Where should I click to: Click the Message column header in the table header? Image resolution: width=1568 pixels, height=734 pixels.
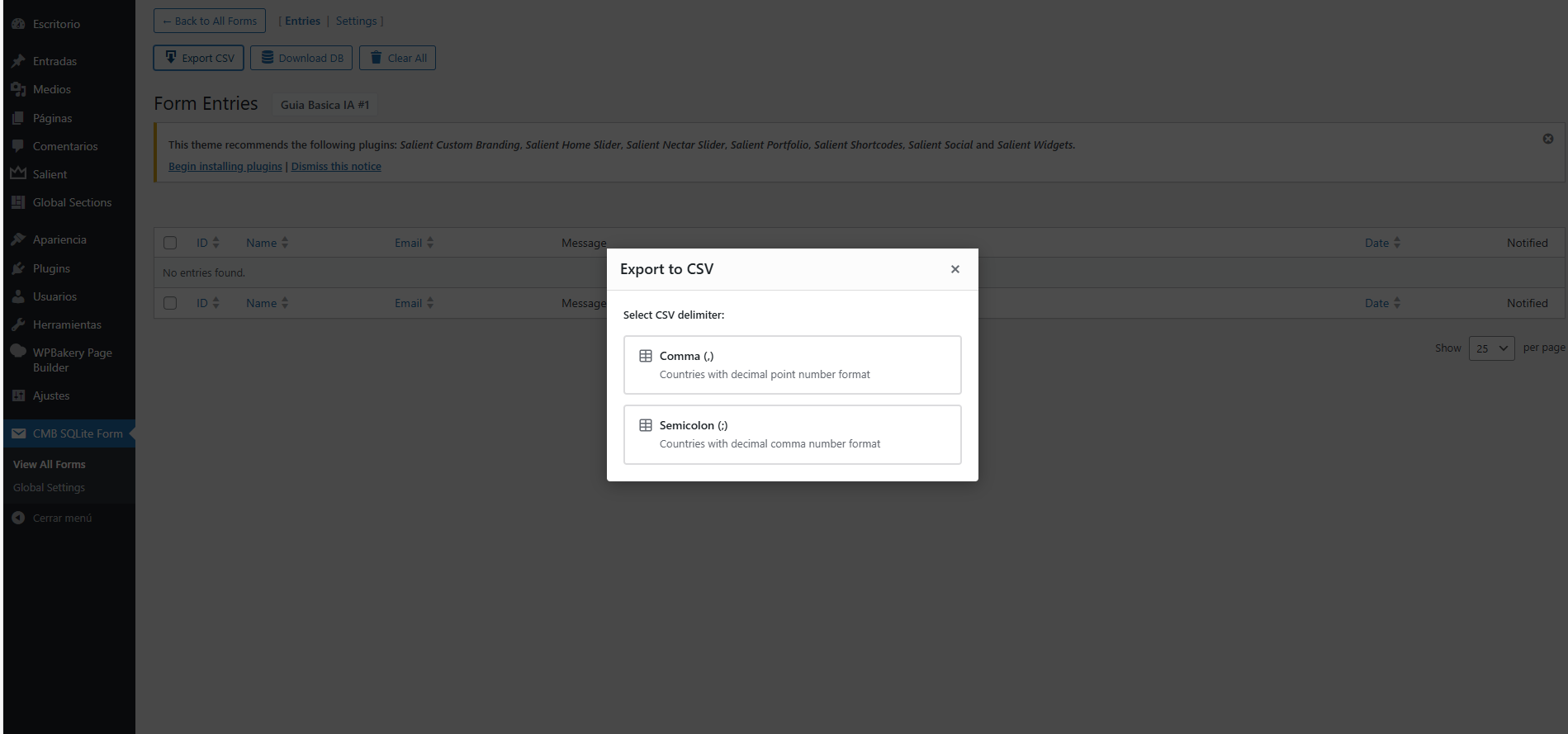click(x=584, y=243)
